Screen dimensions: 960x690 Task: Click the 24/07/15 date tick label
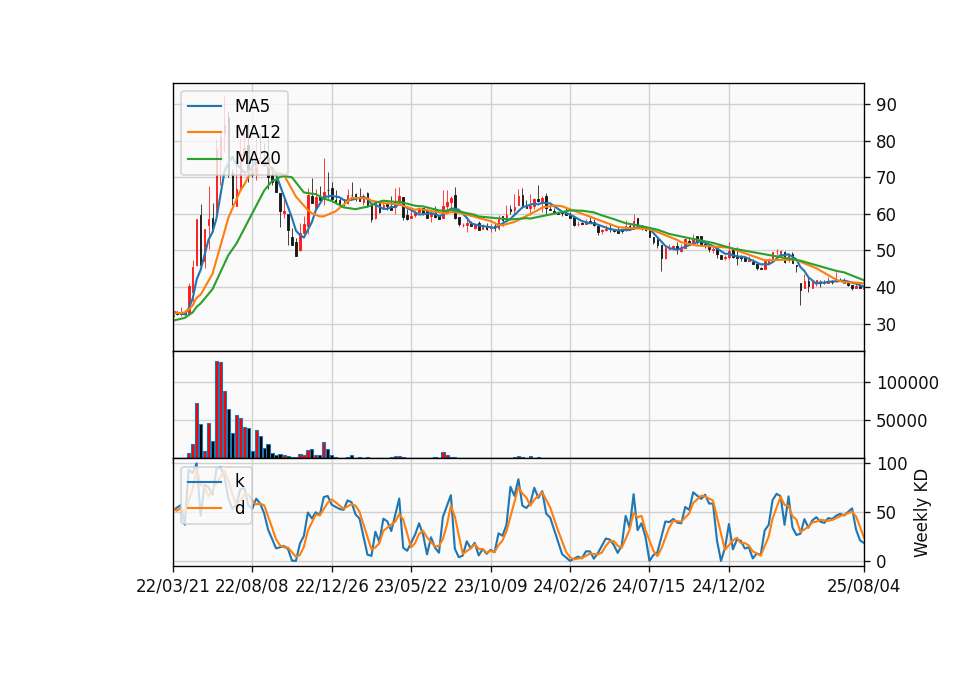click(x=649, y=587)
